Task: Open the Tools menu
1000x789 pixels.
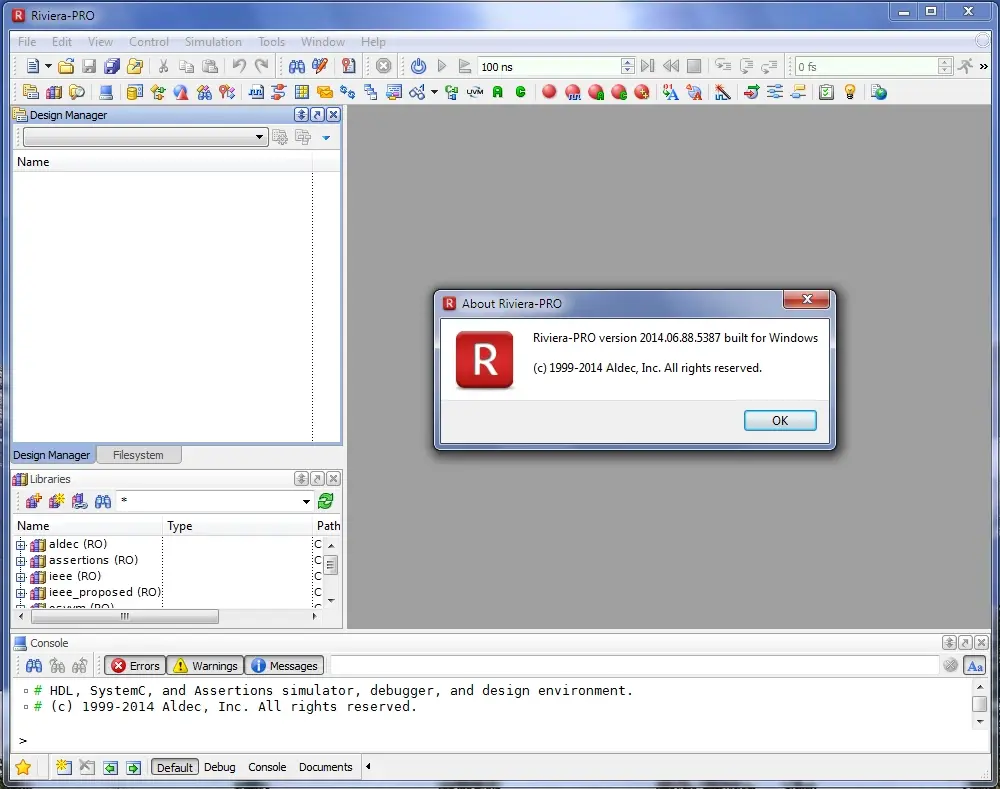Action: tap(271, 41)
